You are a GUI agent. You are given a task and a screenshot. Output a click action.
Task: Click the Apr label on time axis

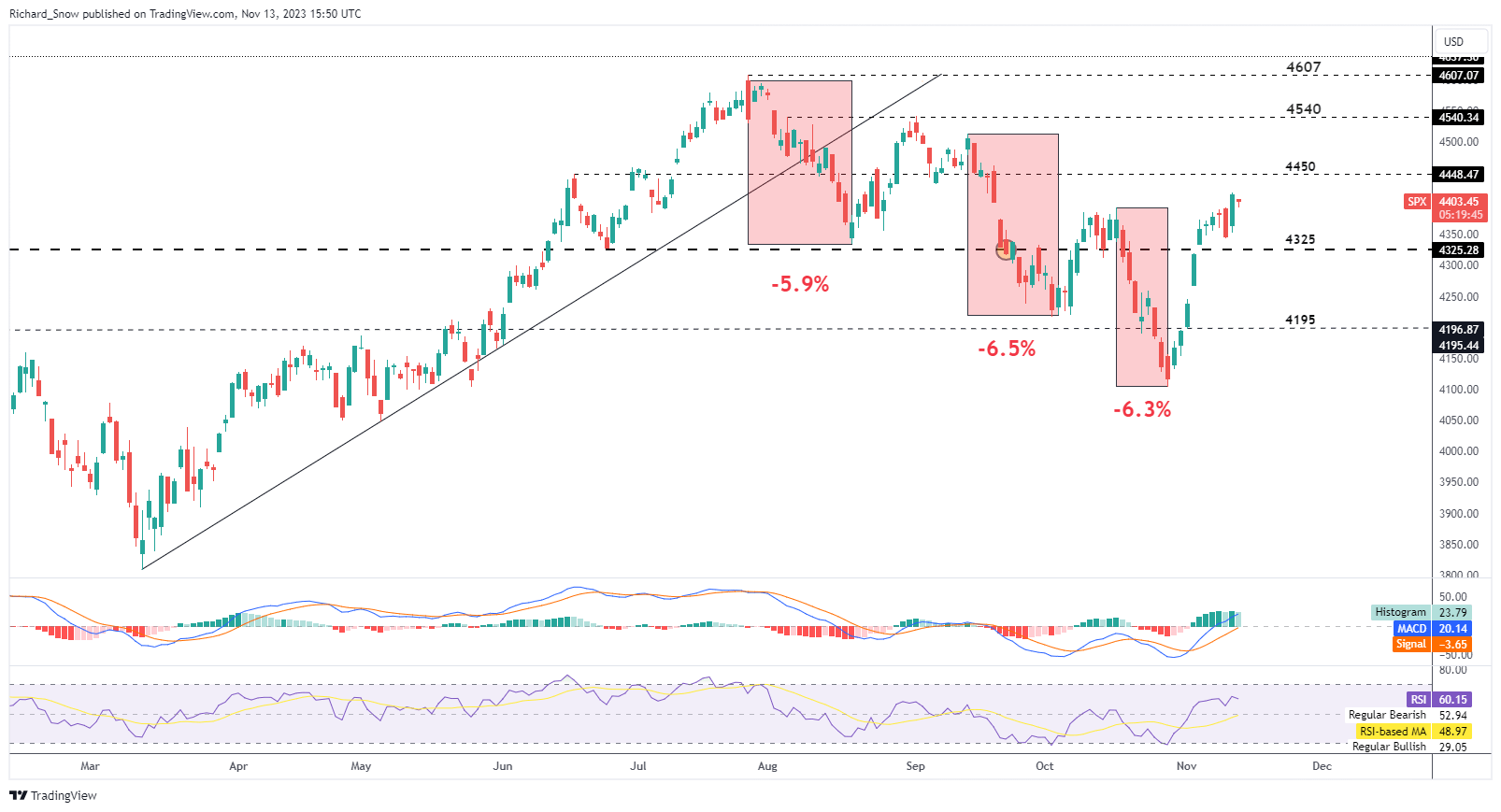(x=238, y=766)
